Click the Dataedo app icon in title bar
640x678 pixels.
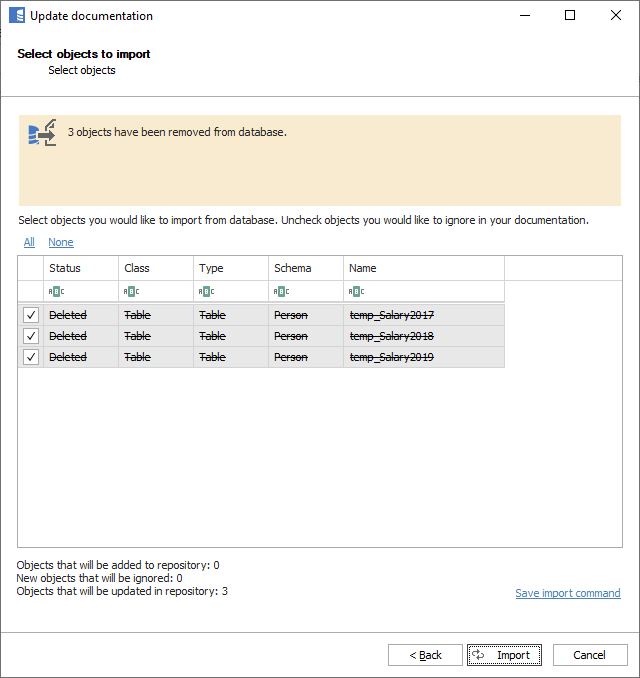coord(16,16)
